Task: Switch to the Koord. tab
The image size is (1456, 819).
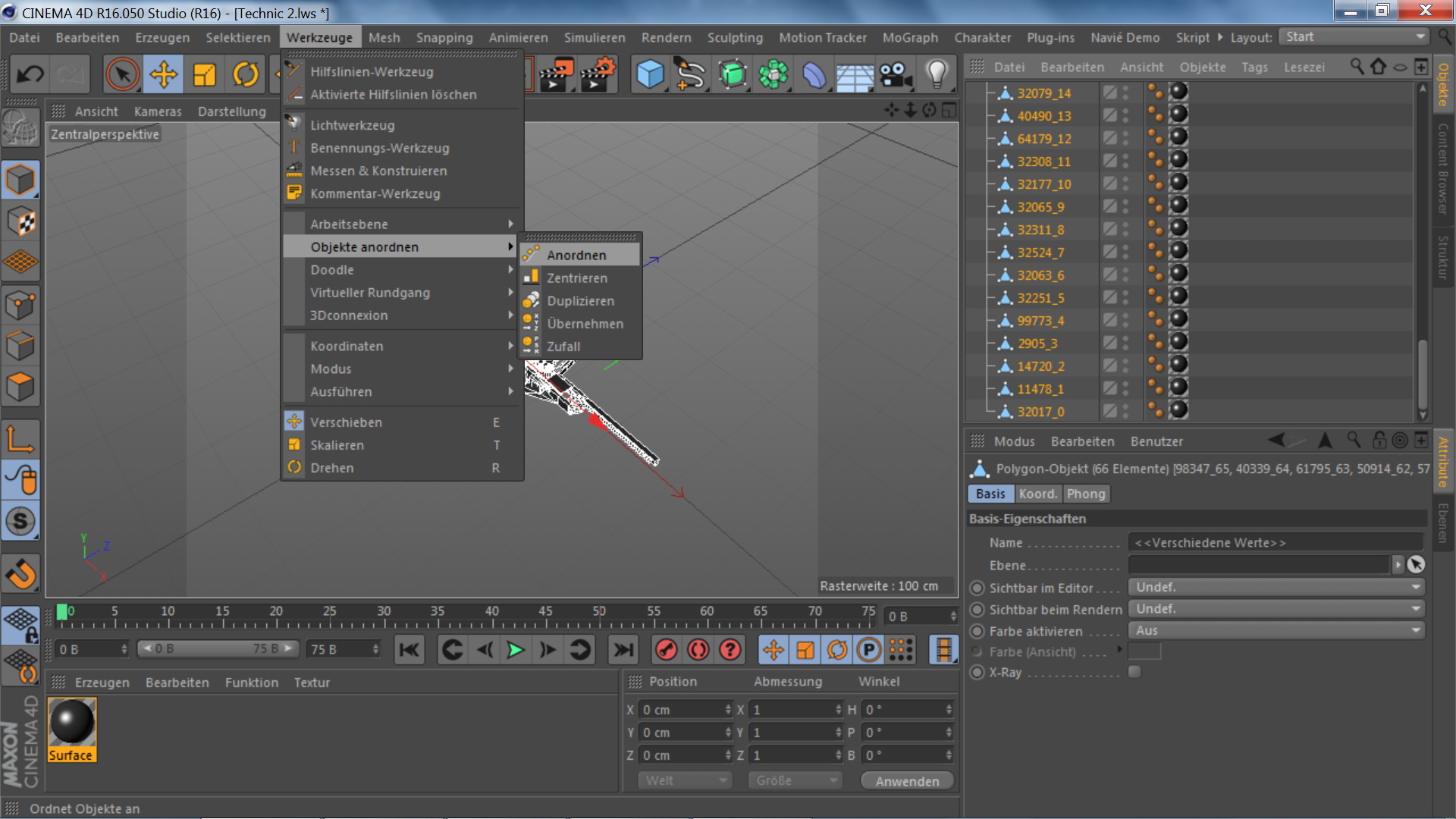Action: point(1037,494)
